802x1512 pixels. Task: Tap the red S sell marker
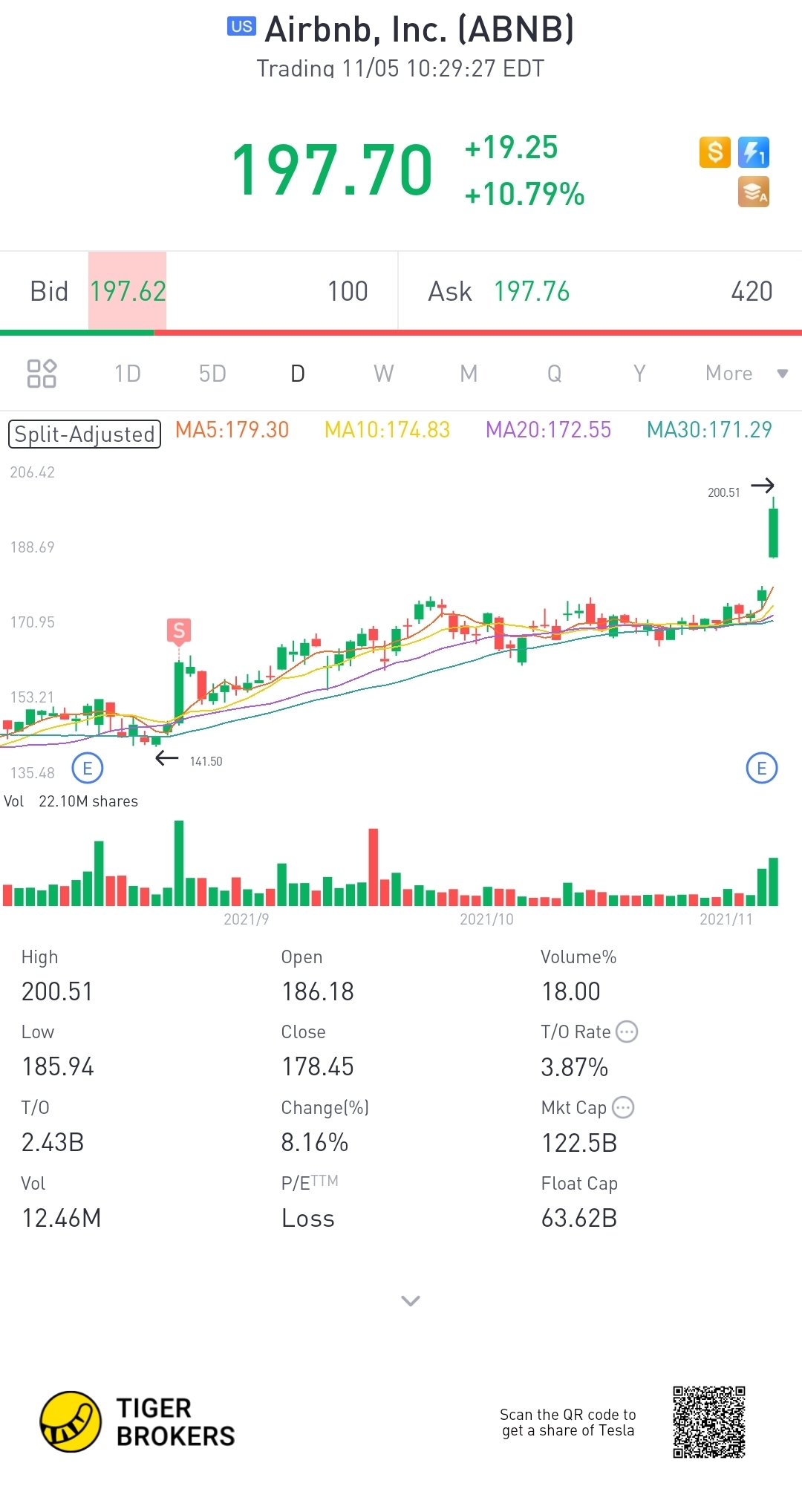click(179, 631)
